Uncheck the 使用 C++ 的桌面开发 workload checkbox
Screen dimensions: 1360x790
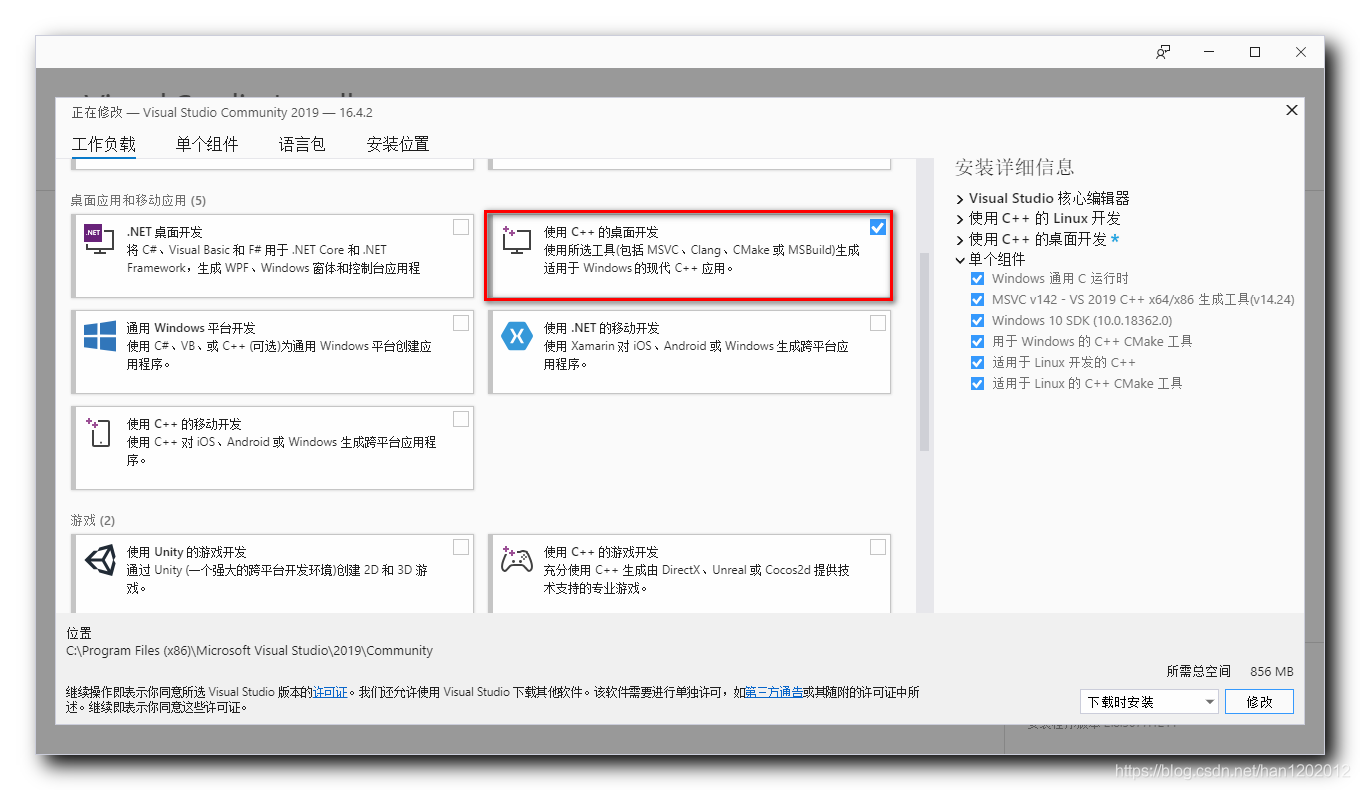(877, 227)
